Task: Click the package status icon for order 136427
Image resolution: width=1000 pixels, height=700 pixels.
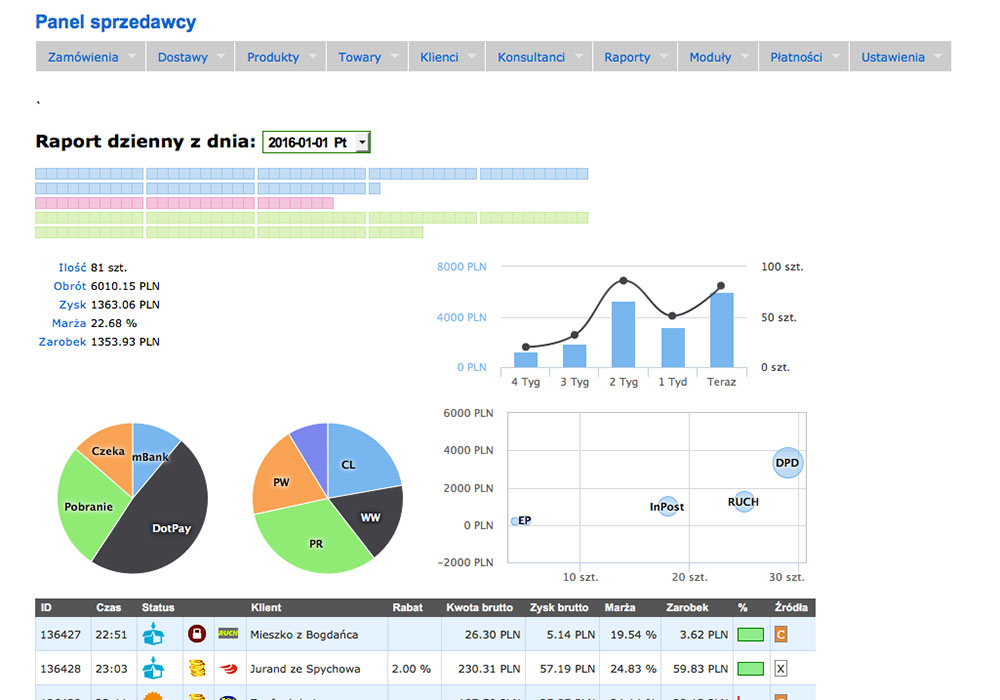Action: pyautogui.click(x=153, y=634)
